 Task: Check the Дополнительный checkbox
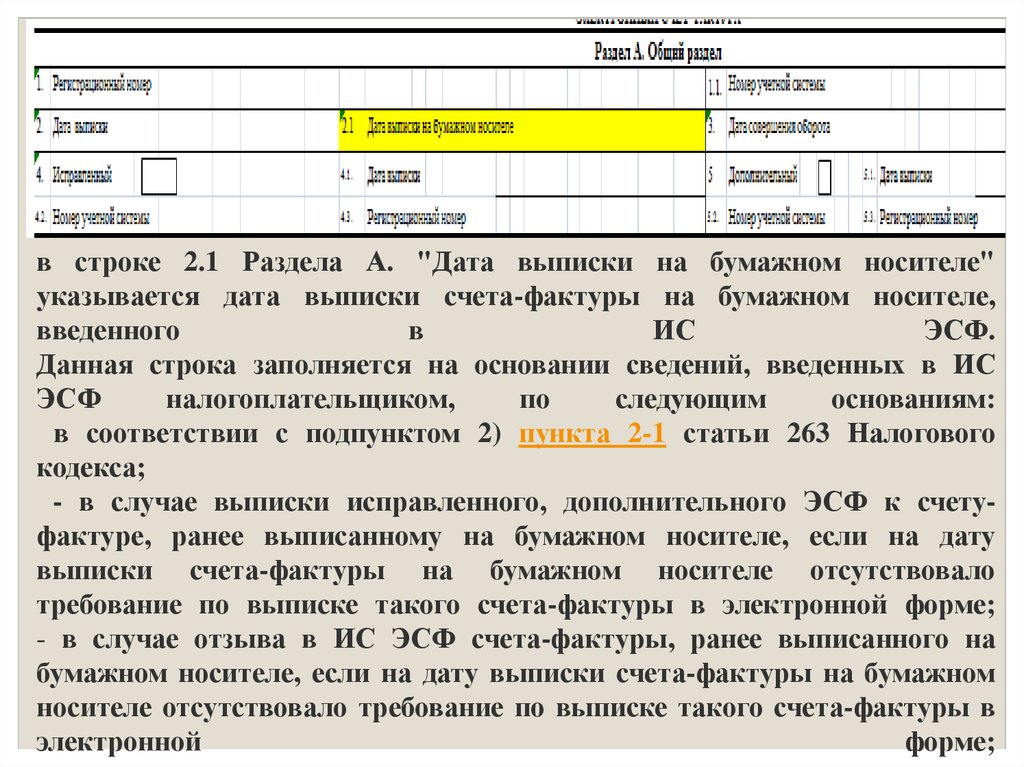pyautogui.click(x=824, y=176)
